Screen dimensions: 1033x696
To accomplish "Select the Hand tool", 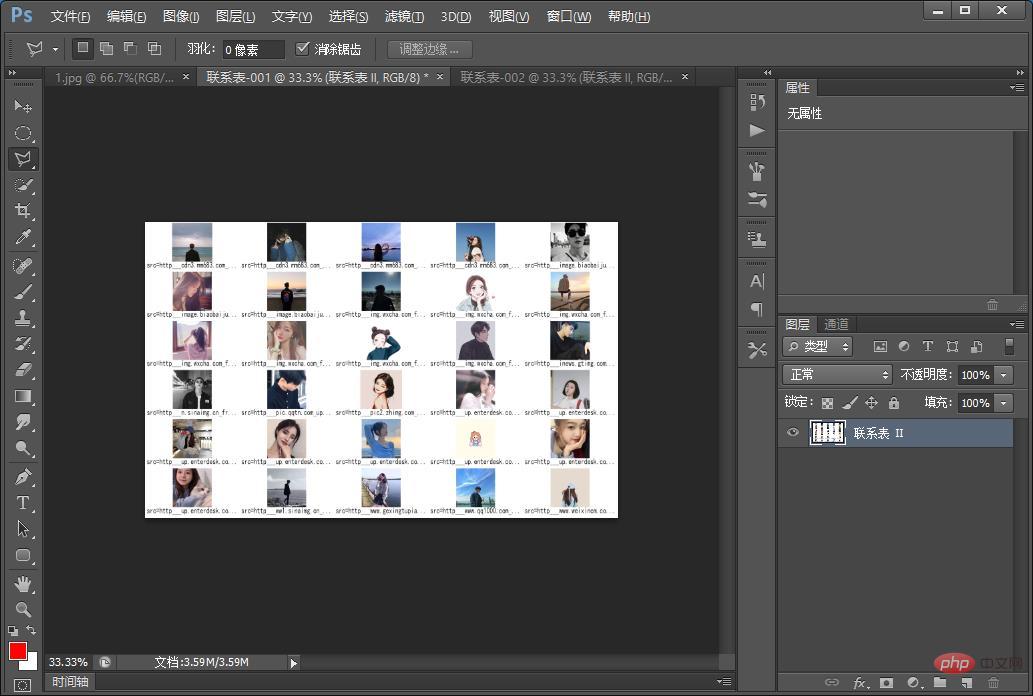I will tap(23, 583).
